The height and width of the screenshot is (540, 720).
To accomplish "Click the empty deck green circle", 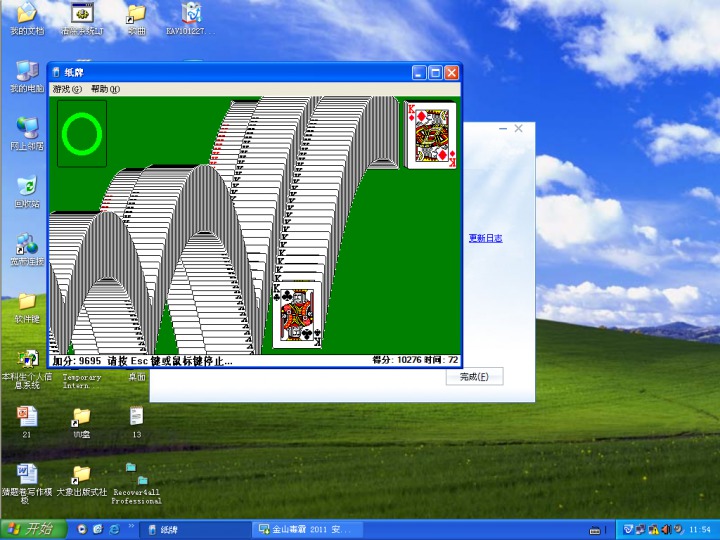I will (x=82, y=134).
